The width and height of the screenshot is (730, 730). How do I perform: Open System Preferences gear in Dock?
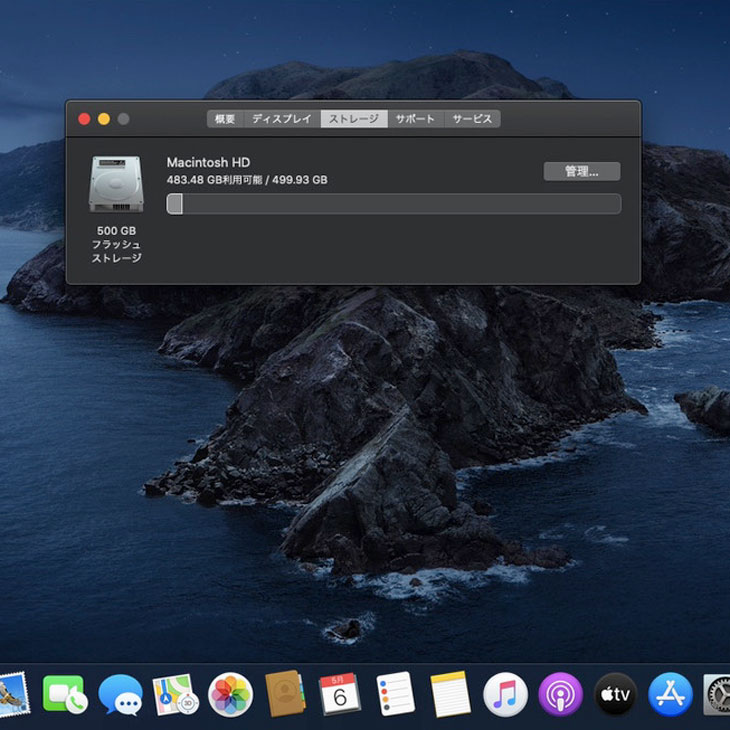coord(718,694)
